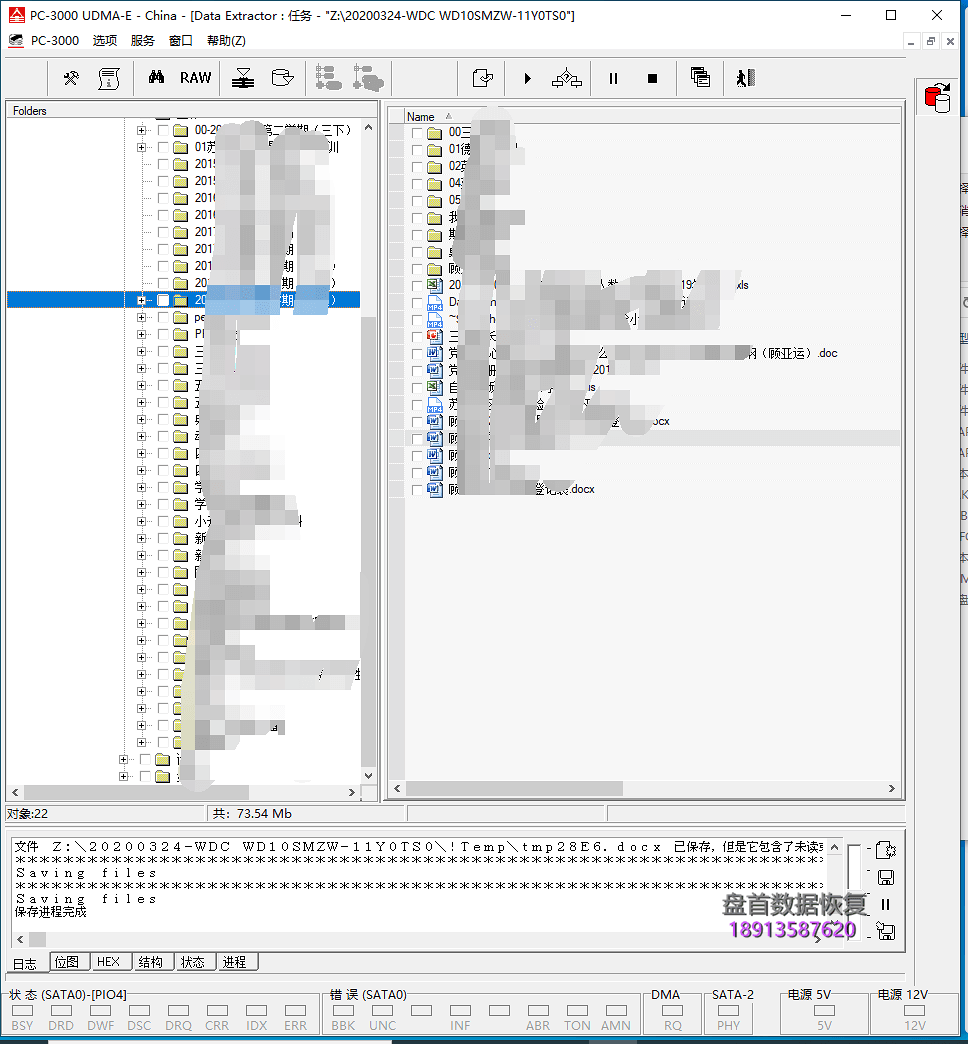Expand the last top-level folder node in tree
The height and width of the screenshot is (1044, 968).
123,776
